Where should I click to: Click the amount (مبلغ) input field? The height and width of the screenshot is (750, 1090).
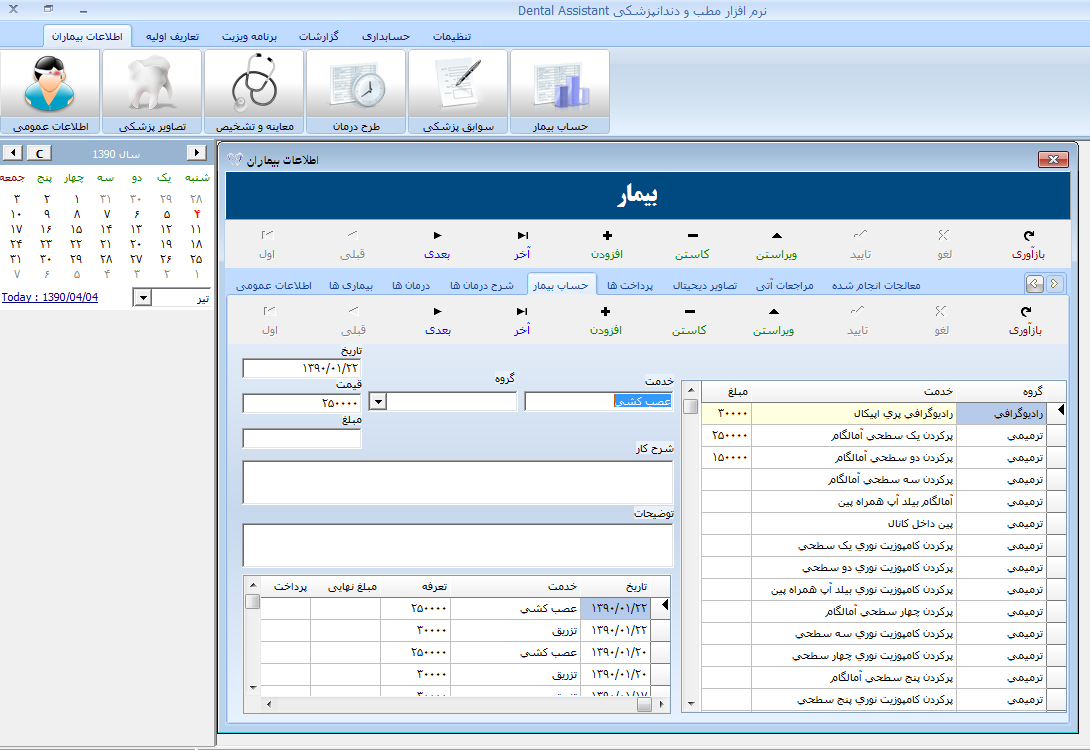pos(302,438)
